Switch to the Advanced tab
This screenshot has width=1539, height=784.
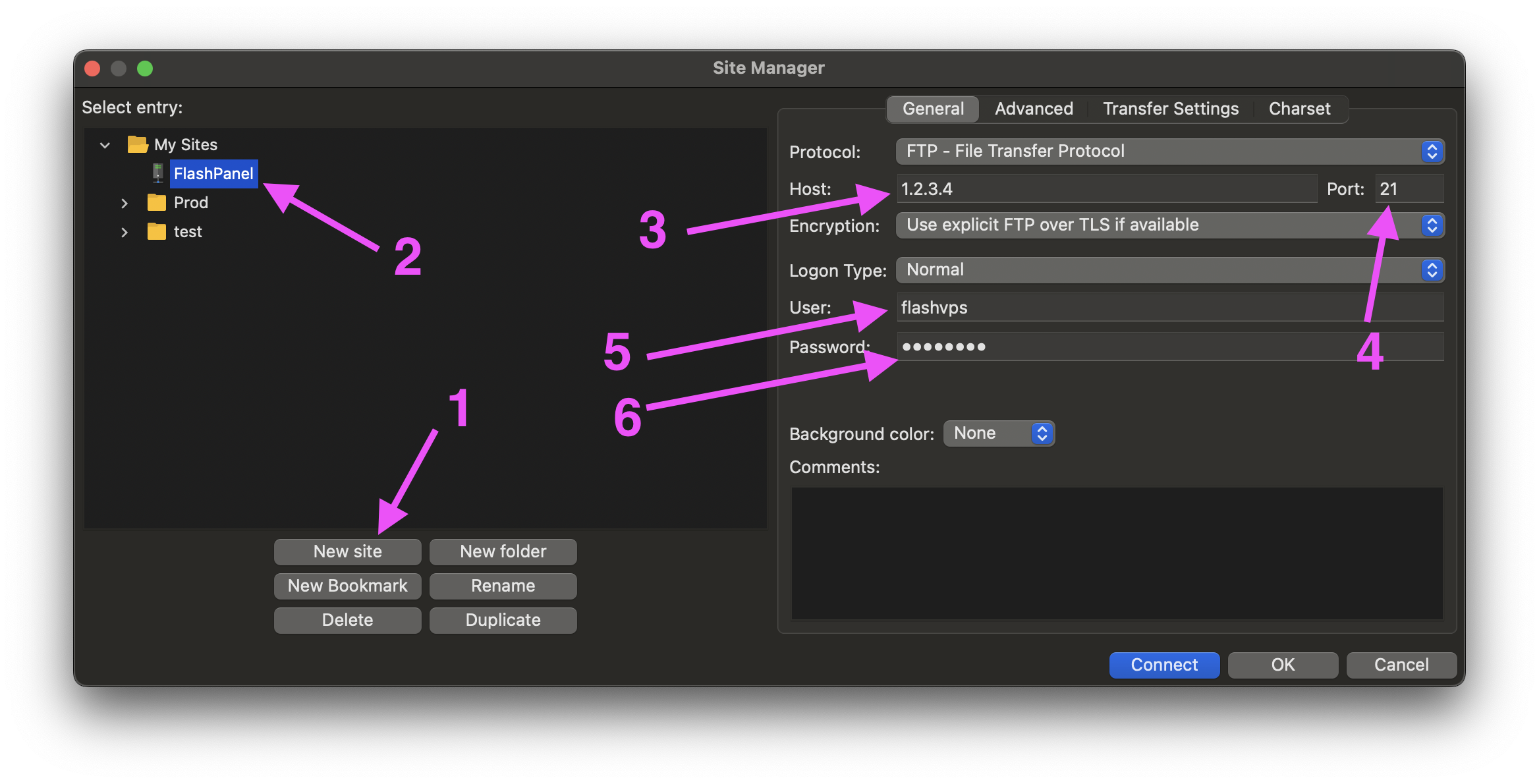pyautogui.click(x=1034, y=109)
